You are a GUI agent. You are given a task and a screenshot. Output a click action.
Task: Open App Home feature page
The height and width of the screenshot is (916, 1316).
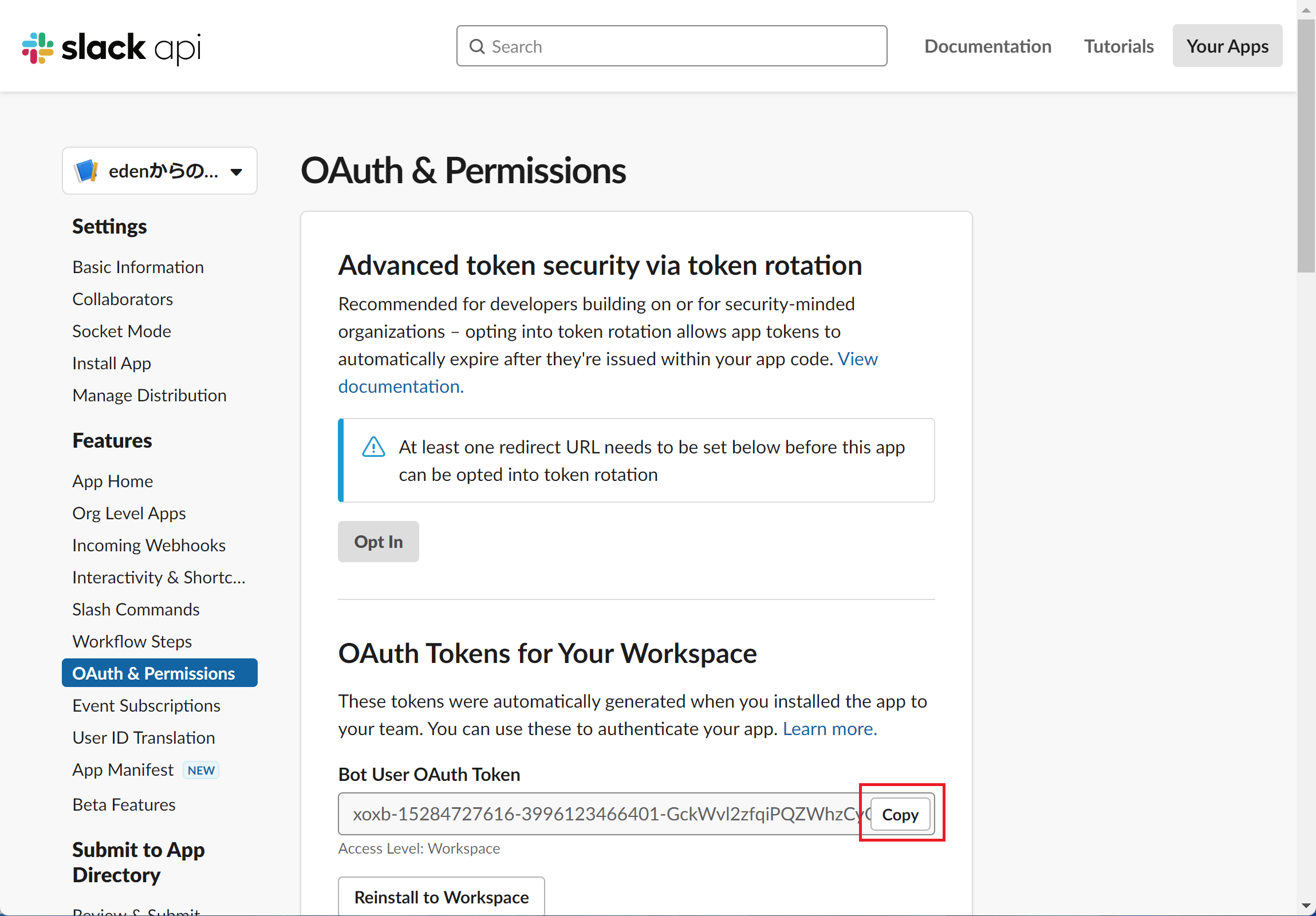pyautogui.click(x=113, y=481)
